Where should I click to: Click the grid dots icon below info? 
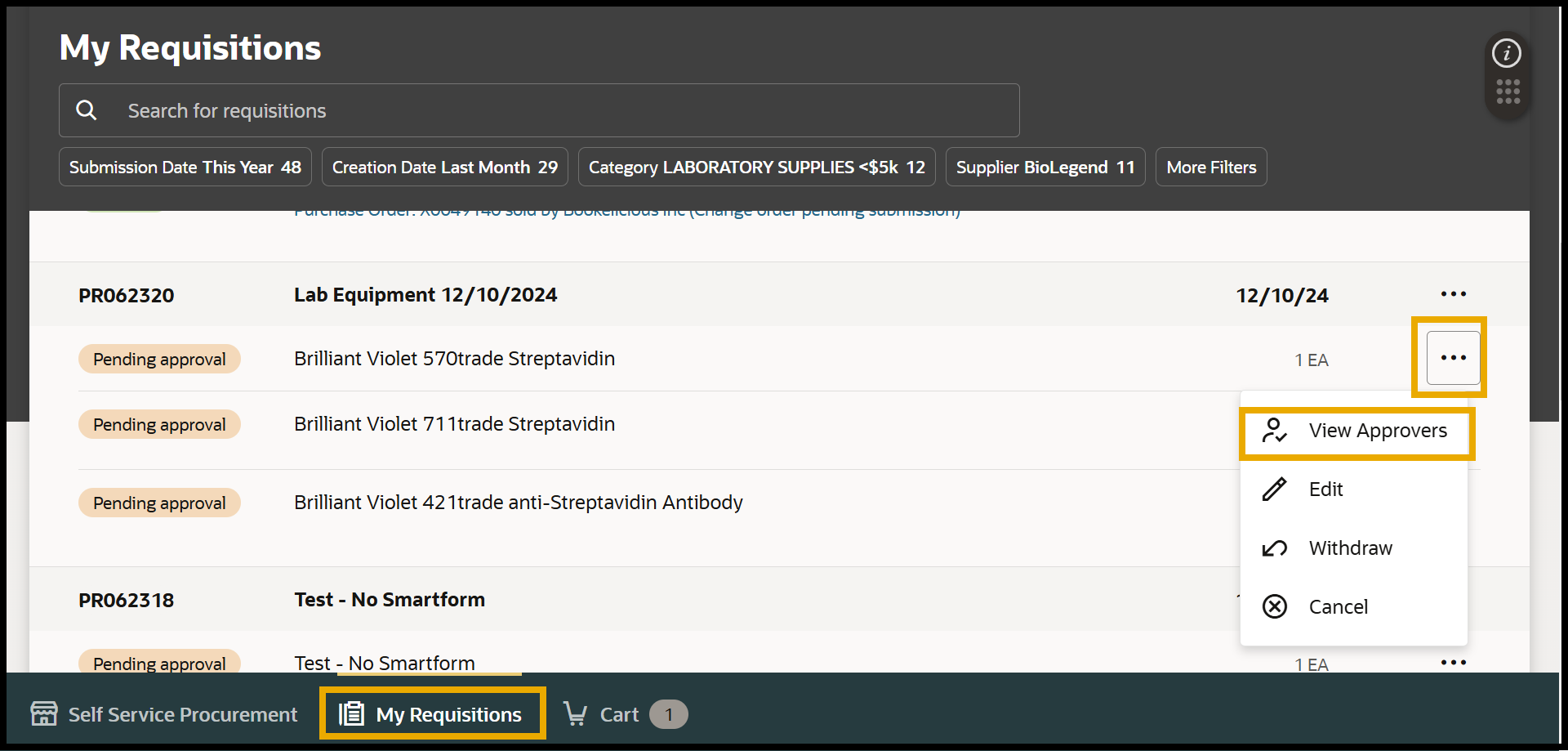1508,92
